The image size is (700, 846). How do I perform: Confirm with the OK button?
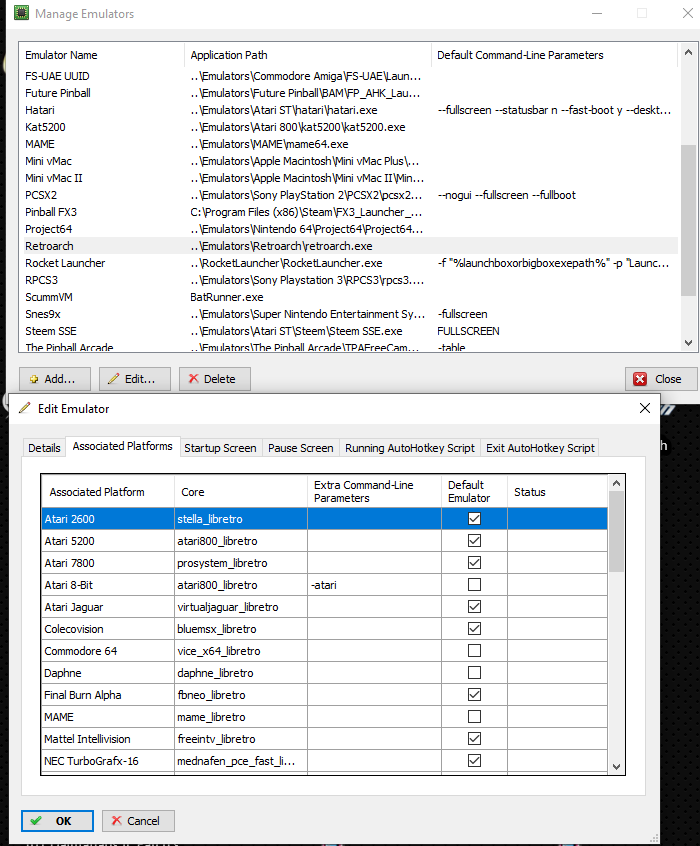(x=57, y=821)
